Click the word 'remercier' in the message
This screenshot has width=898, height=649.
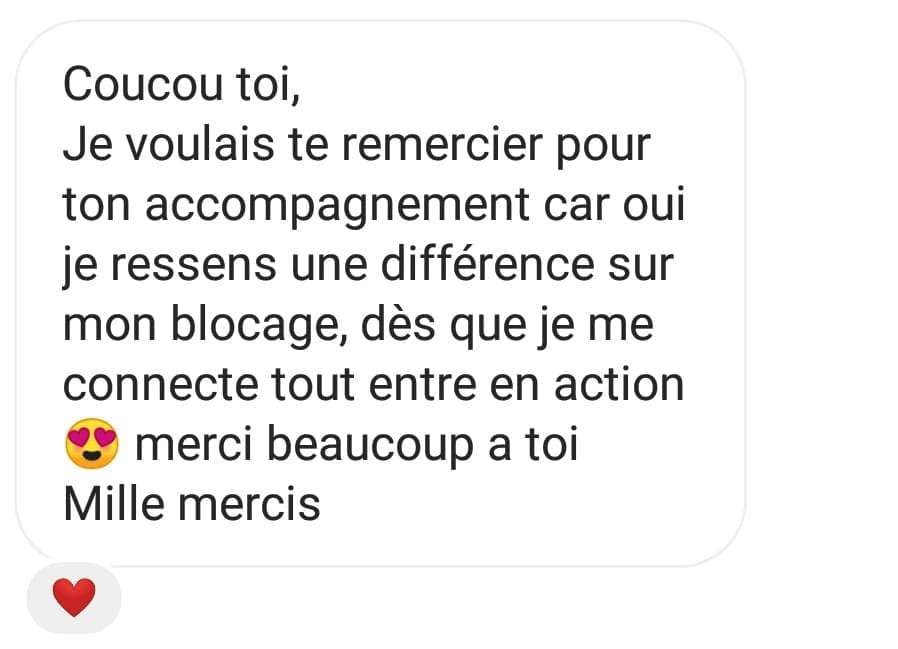[442, 144]
